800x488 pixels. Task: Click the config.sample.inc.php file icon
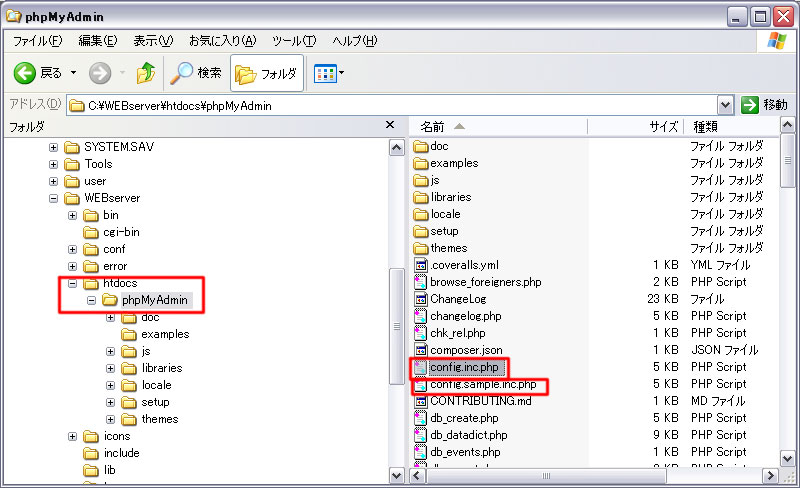click(x=420, y=384)
